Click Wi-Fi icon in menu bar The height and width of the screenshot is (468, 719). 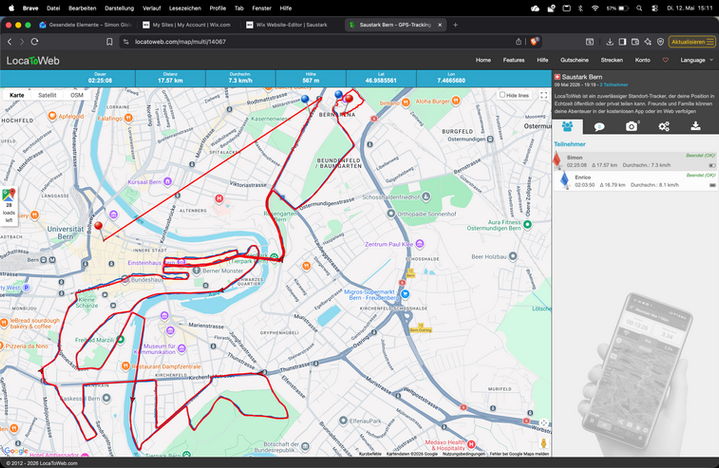pos(595,8)
